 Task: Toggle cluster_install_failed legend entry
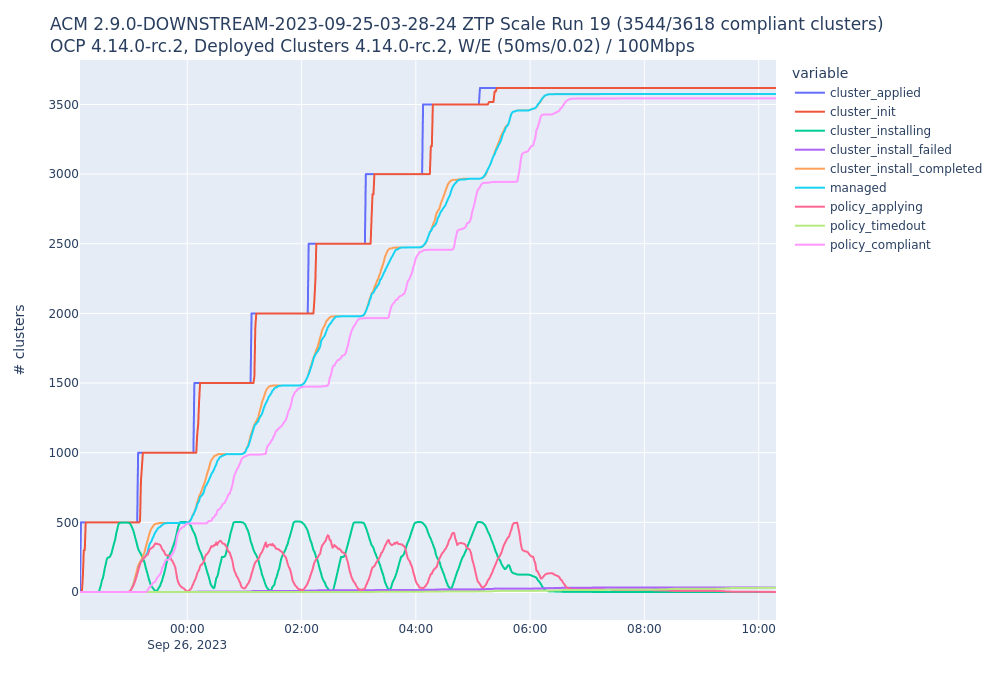(x=873, y=150)
